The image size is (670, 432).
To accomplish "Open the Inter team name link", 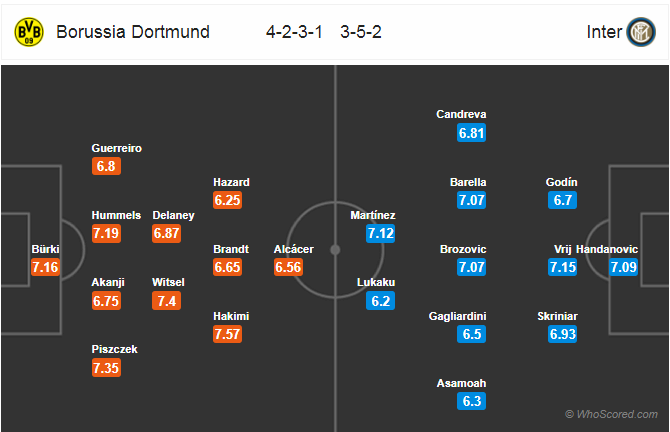I will click(x=604, y=32).
